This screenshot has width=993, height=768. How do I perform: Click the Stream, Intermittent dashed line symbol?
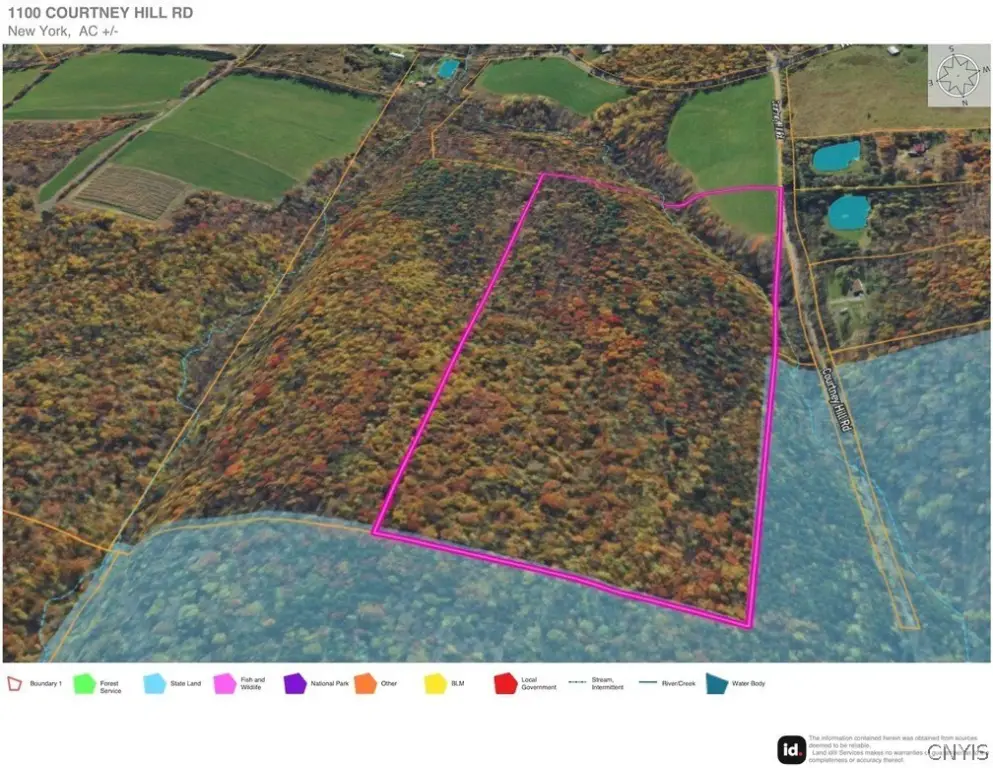click(x=577, y=683)
